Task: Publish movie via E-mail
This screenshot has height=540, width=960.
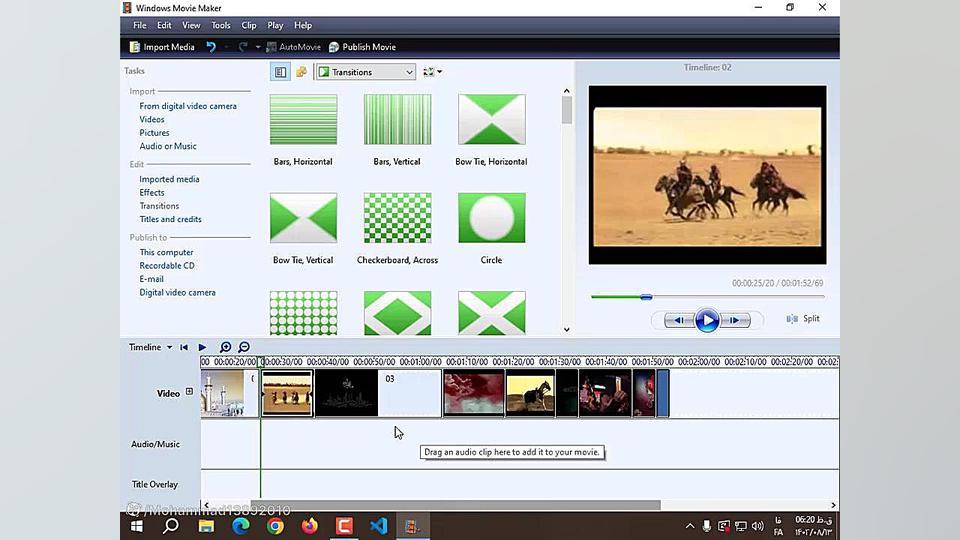Action: [151, 279]
